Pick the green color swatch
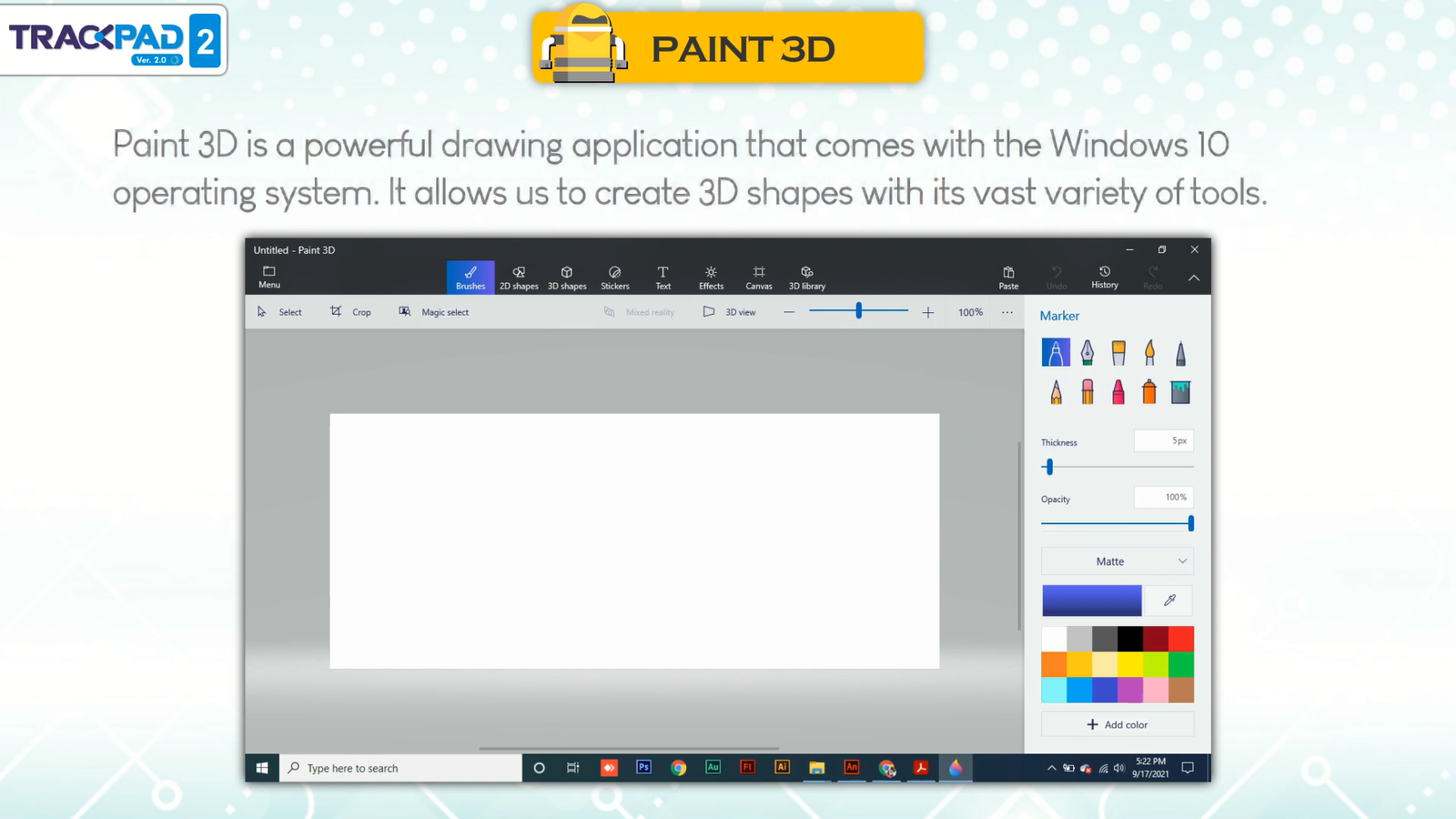Viewport: 1456px width, 819px height. pyautogui.click(x=1181, y=664)
